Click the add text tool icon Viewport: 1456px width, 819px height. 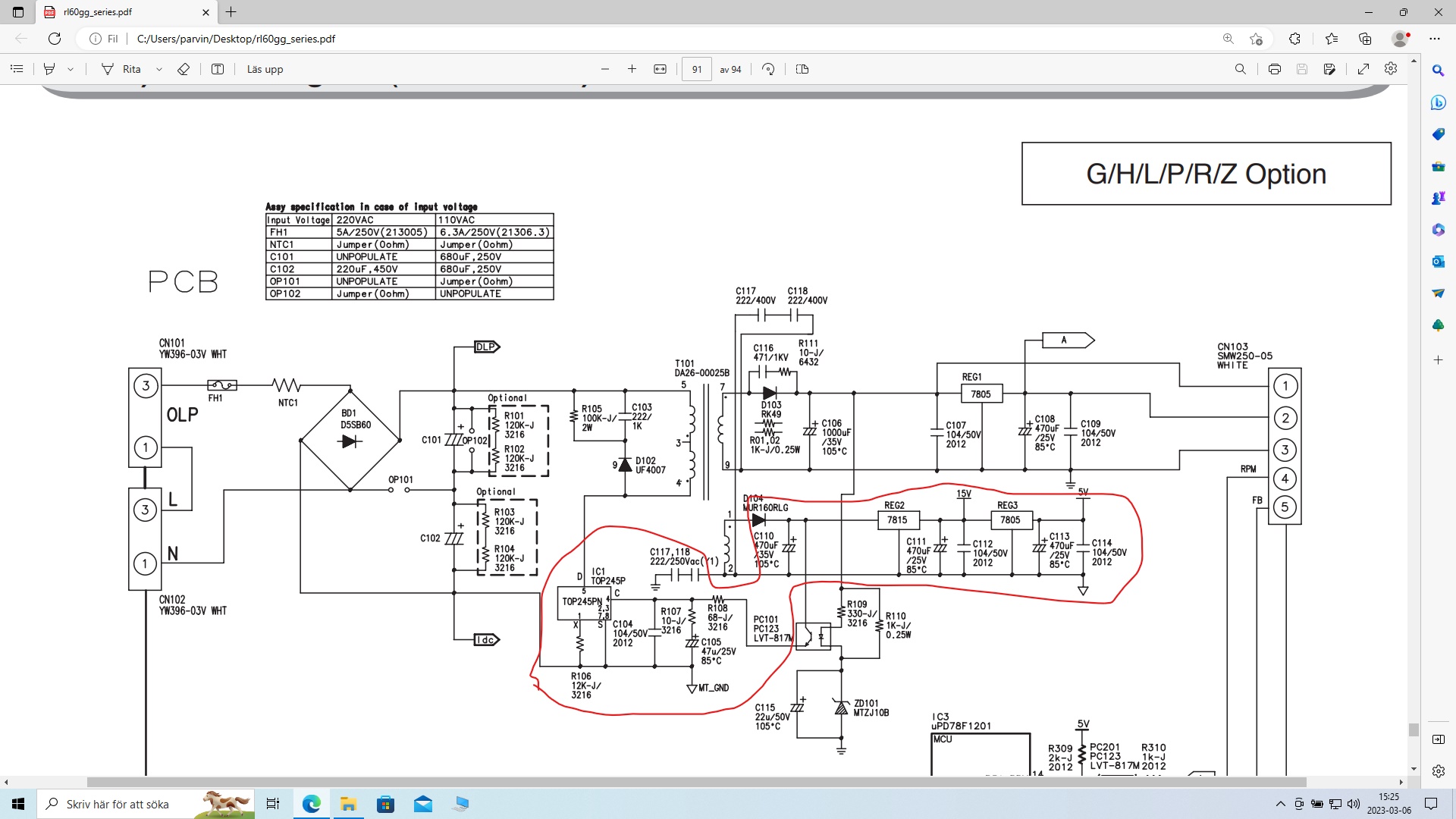point(218,69)
